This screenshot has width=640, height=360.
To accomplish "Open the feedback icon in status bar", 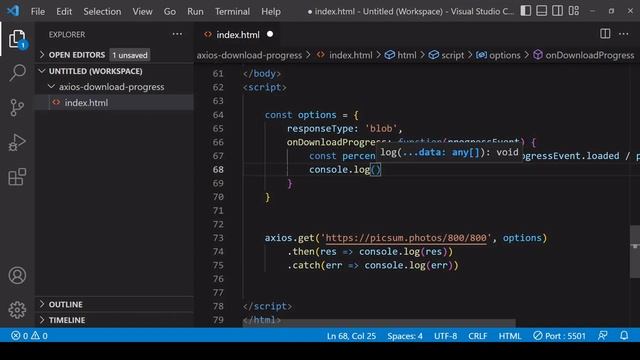I will [x=602, y=336].
